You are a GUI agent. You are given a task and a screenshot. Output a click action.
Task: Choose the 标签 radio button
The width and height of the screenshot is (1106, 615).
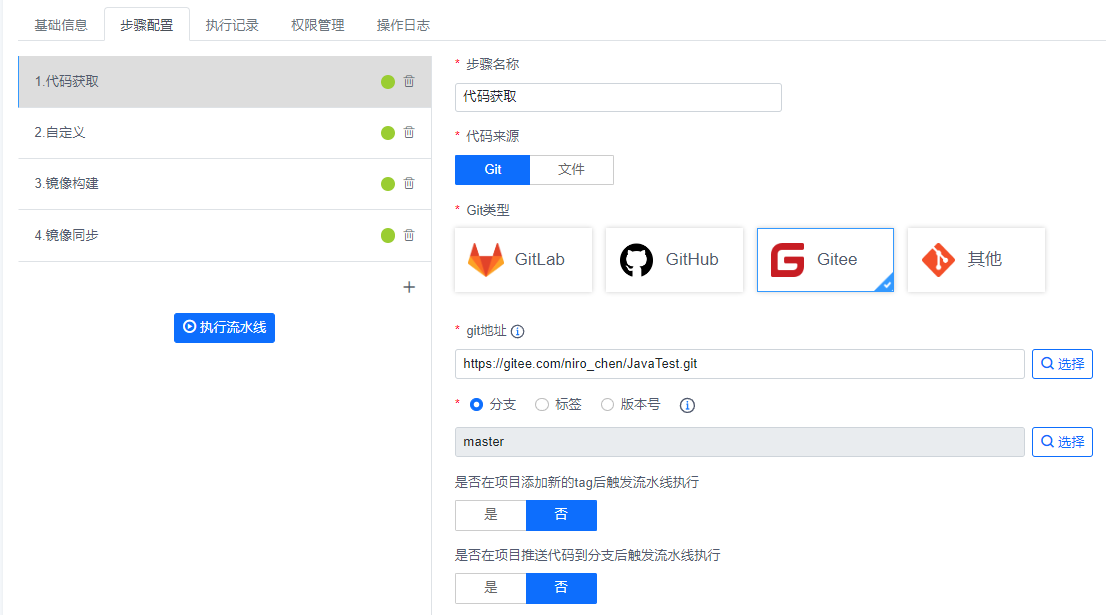(542, 405)
